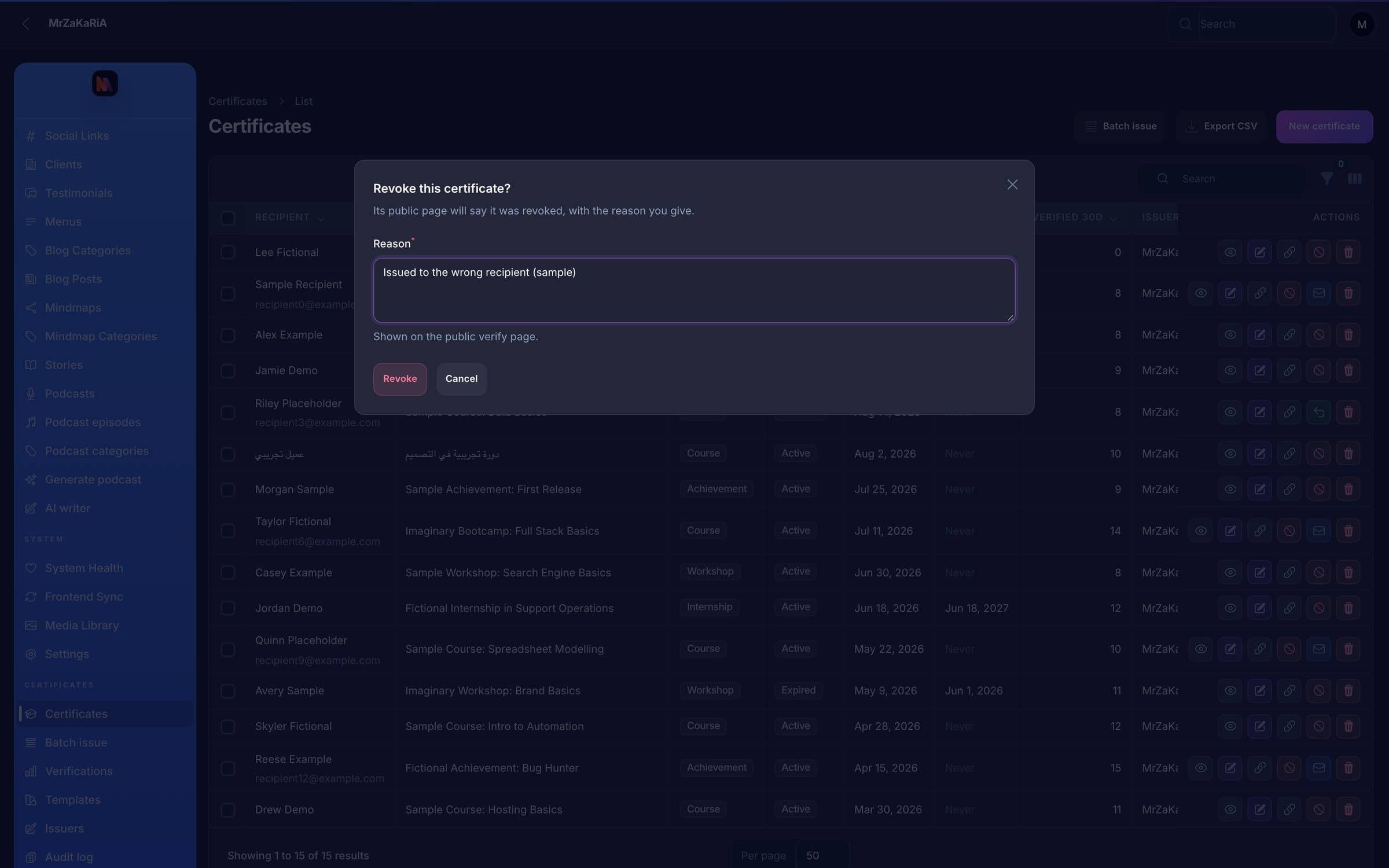
Task: Focus the Reason text area
Action: click(x=694, y=290)
